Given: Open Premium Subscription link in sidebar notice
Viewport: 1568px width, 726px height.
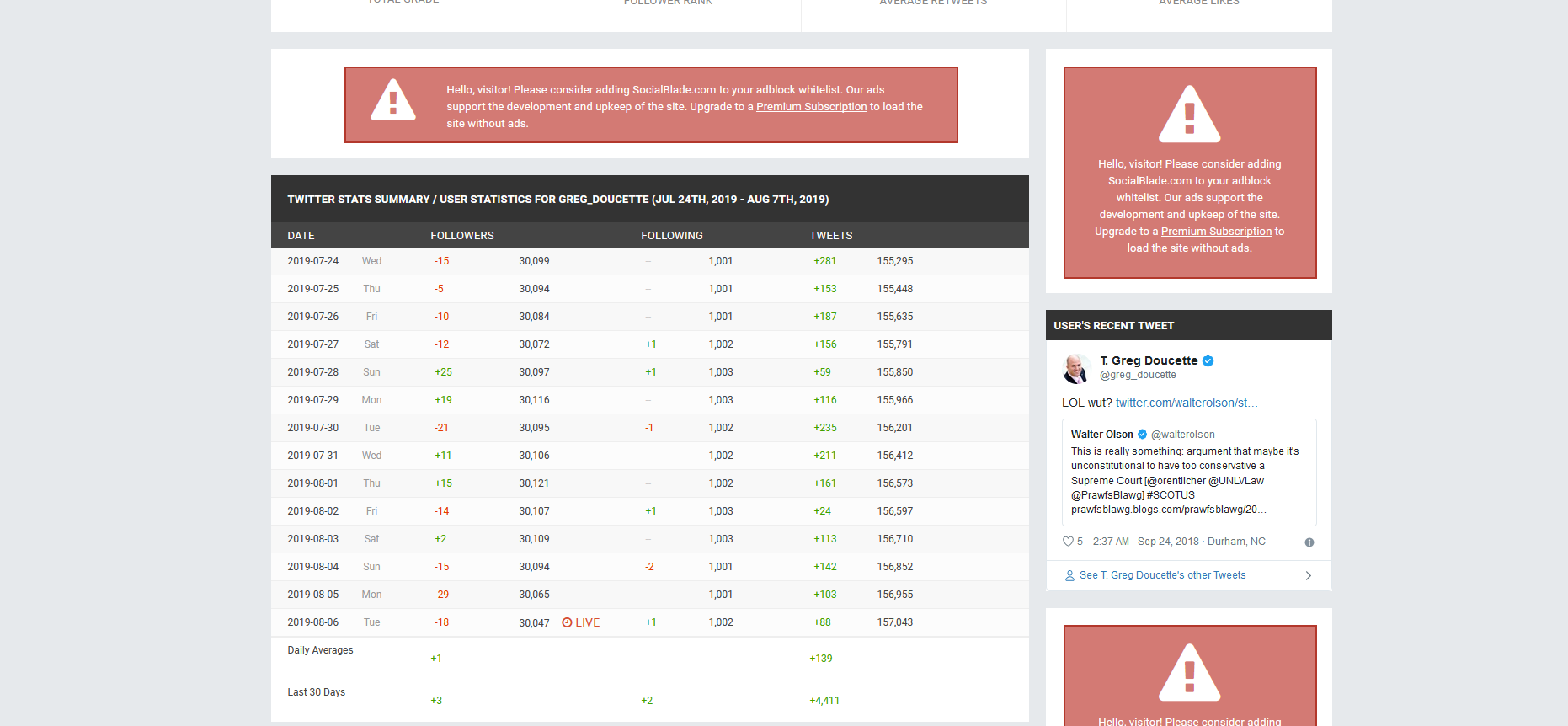Looking at the screenshot, I should pos(1216,232).
